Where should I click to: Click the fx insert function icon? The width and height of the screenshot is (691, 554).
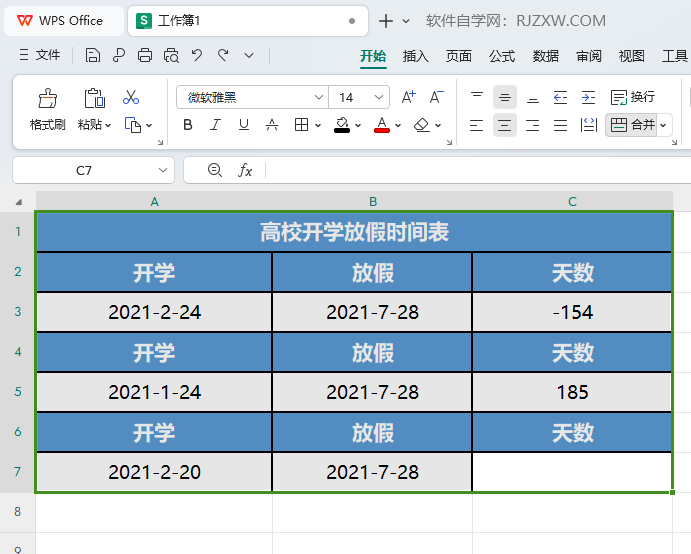click(x=245, y=170)
